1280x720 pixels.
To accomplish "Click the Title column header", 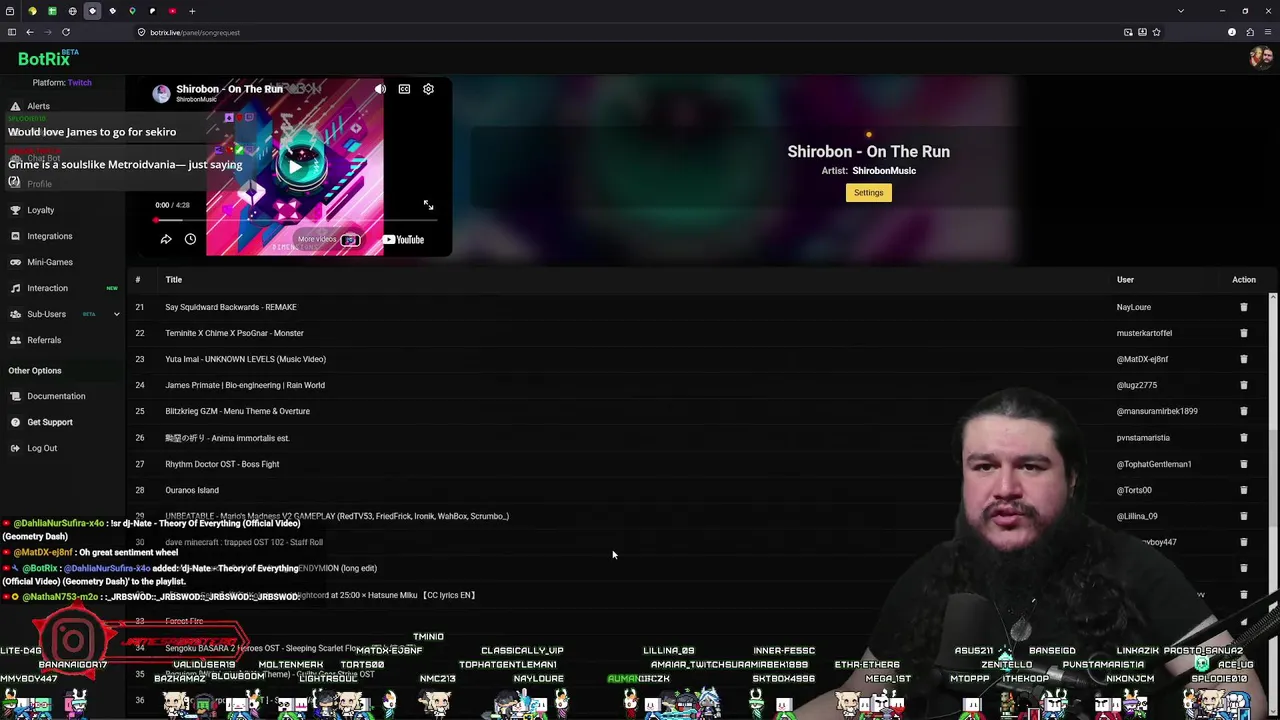I will coord(174,280).
